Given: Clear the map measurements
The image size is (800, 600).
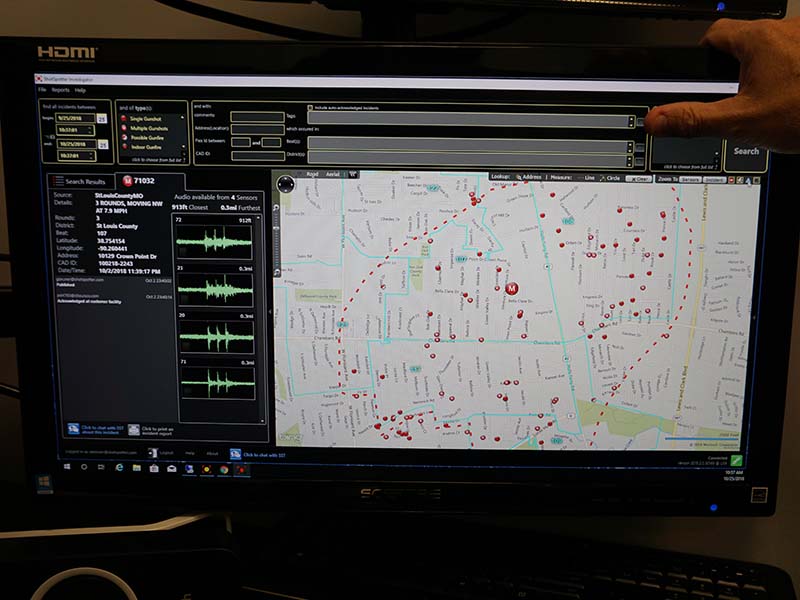Looking at the screenshot, I should [638, 179].
